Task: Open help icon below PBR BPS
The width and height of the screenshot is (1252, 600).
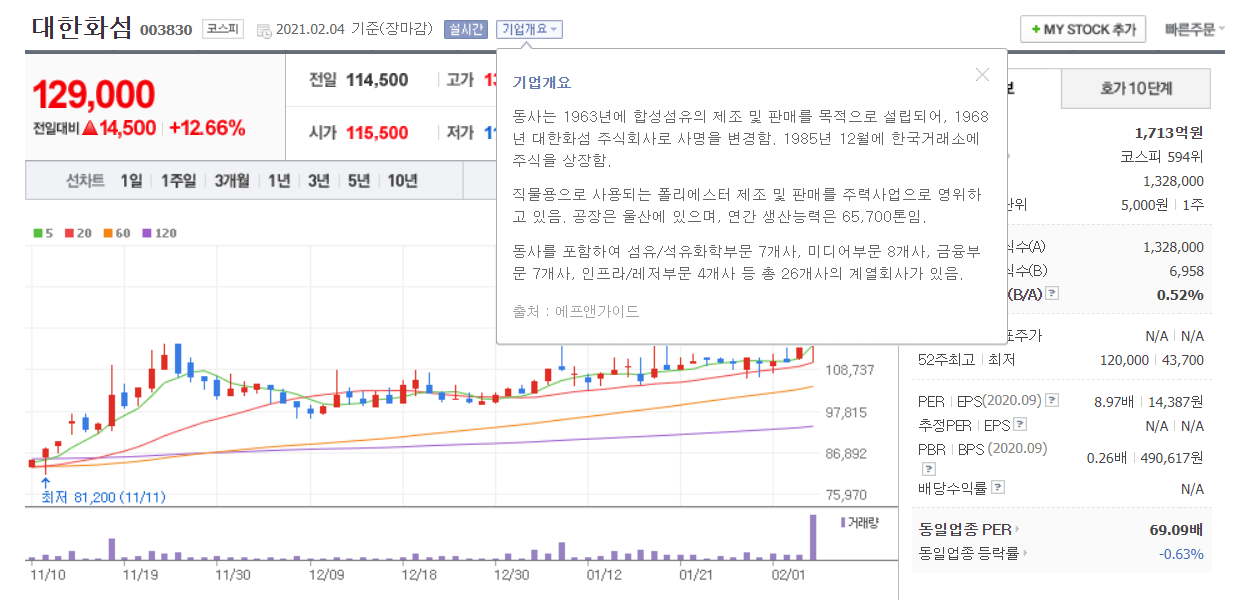Action: point(929,467)
